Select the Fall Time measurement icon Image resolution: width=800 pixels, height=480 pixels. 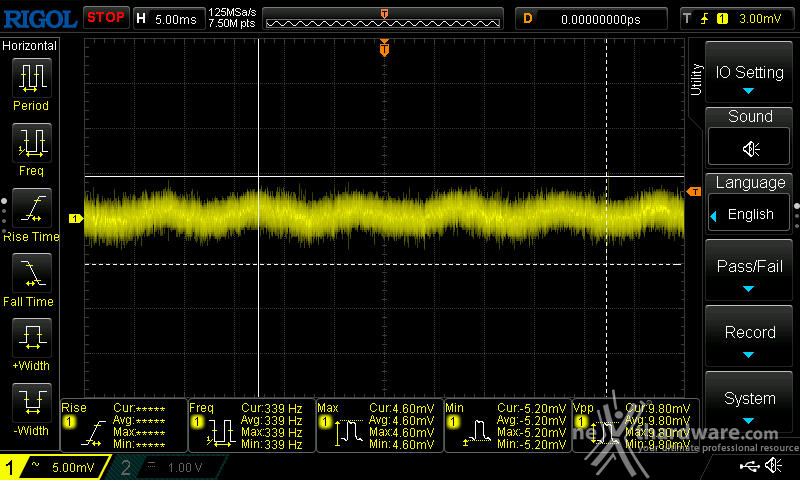(x=32, y=273)
